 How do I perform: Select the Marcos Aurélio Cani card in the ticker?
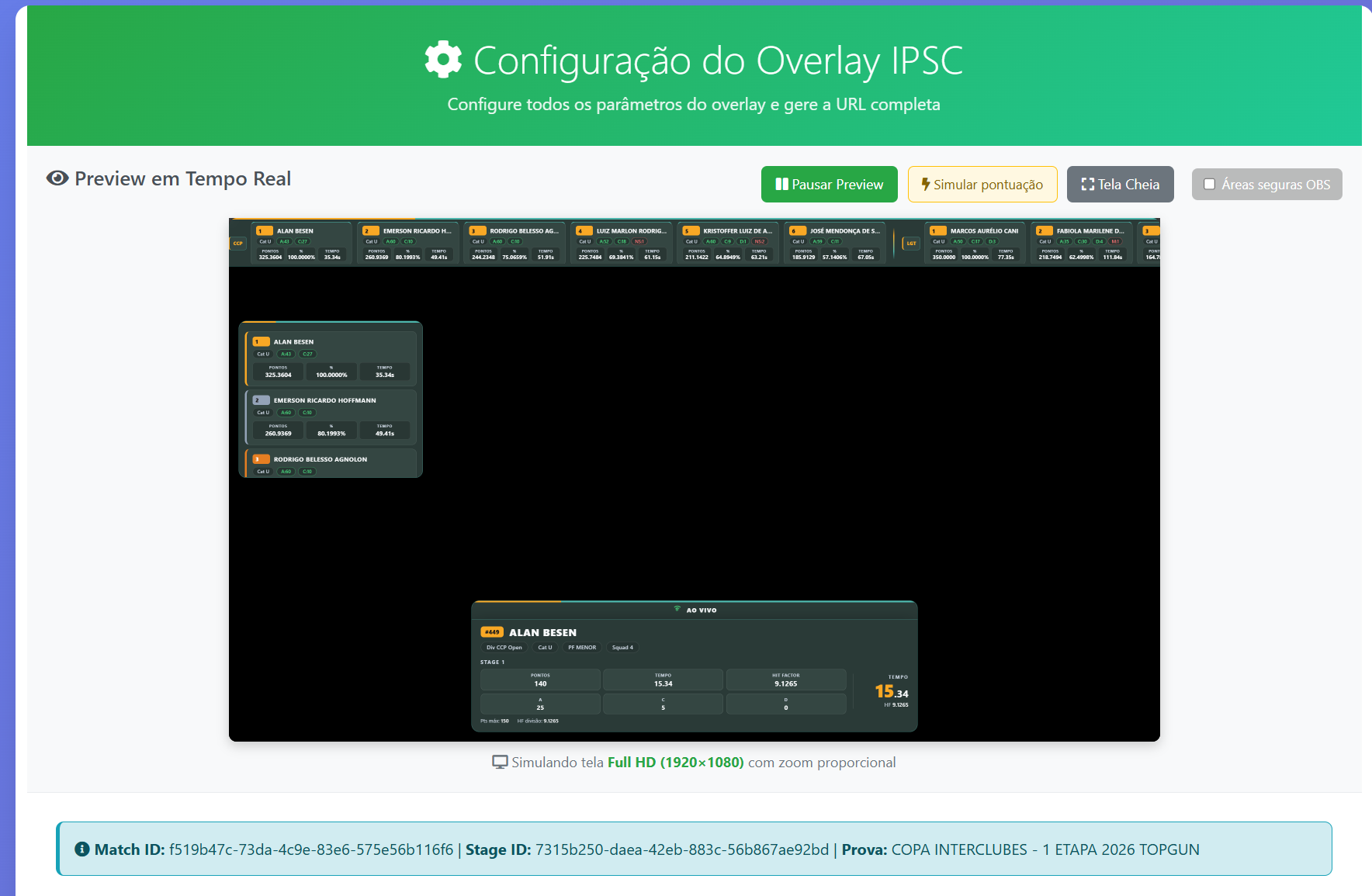click(x=975, y=243)
